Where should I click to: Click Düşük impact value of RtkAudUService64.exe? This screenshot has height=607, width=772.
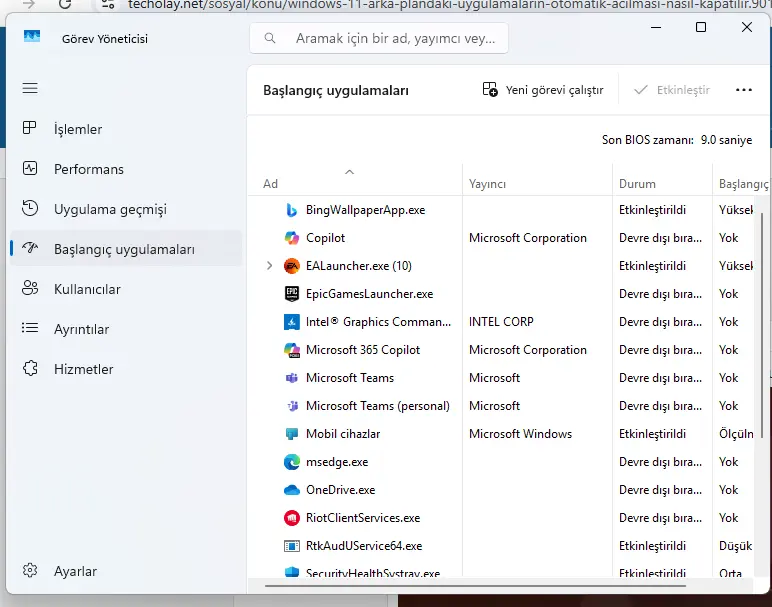[x=736, y=546]
